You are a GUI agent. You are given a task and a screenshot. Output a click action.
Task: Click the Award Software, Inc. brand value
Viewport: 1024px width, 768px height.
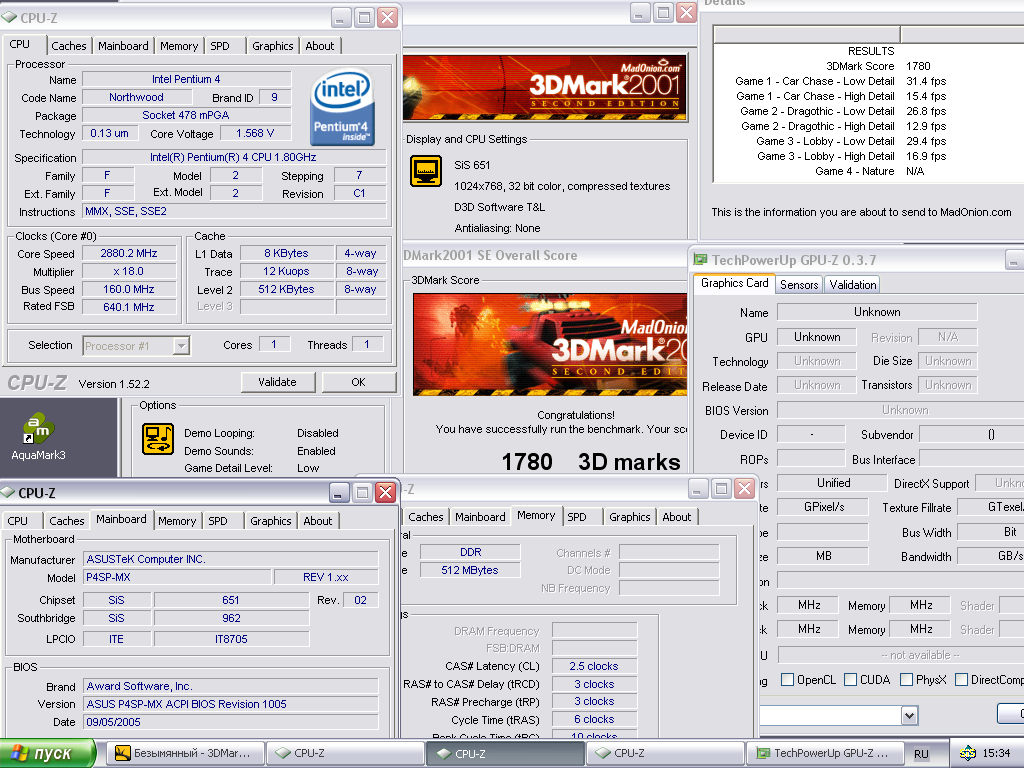pos(231,686)
